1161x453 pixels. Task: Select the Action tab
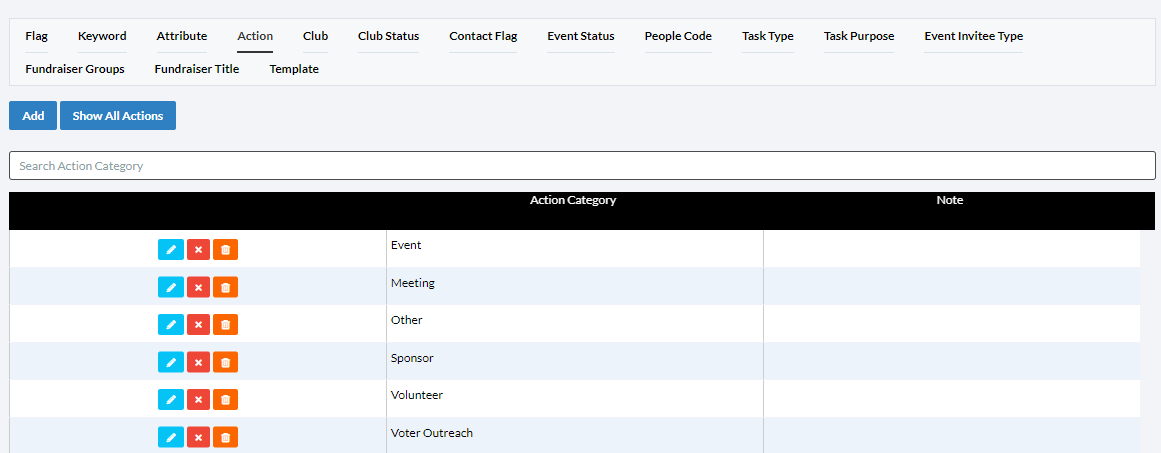coord(255,36)
